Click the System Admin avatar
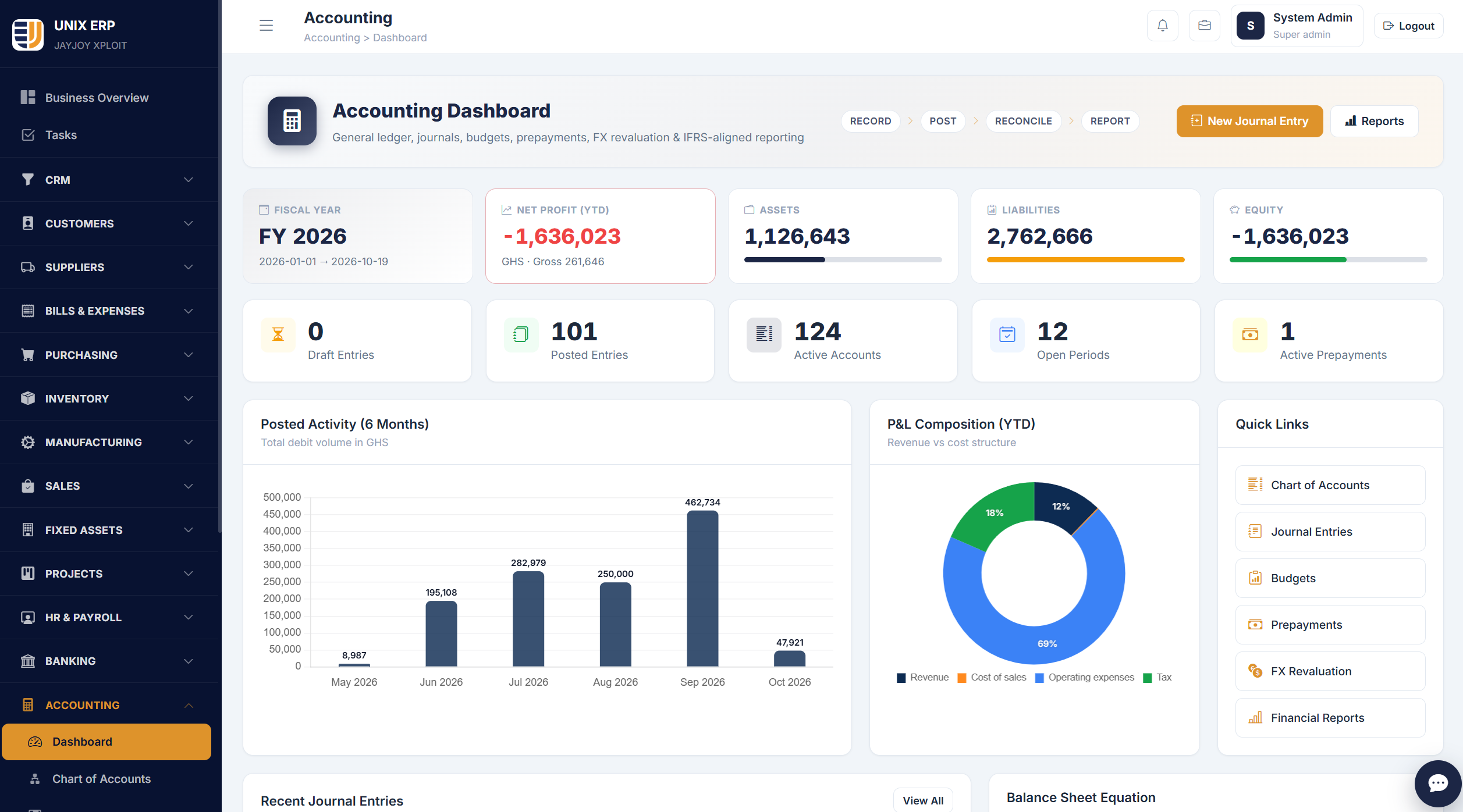 point(1250,26)
